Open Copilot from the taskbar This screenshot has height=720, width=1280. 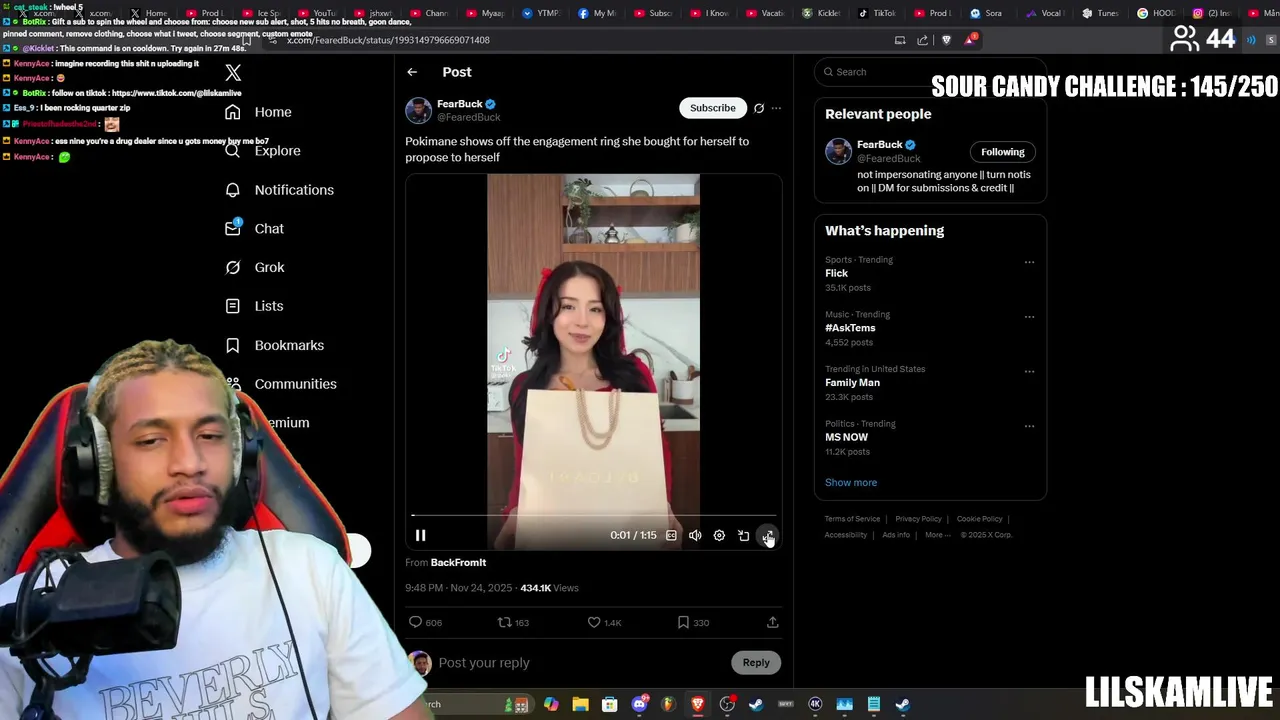pos(551,704)
